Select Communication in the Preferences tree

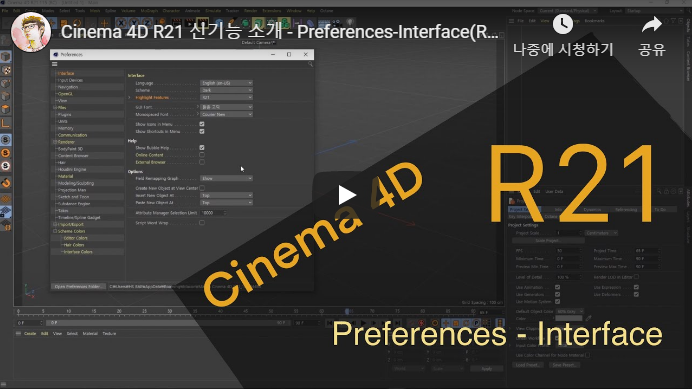point(72,135)
